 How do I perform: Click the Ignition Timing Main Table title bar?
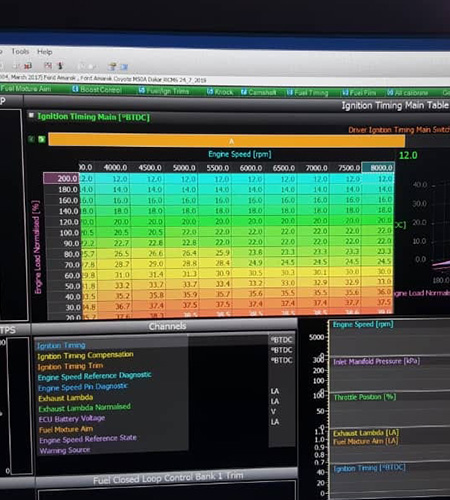tap(395, 105)
